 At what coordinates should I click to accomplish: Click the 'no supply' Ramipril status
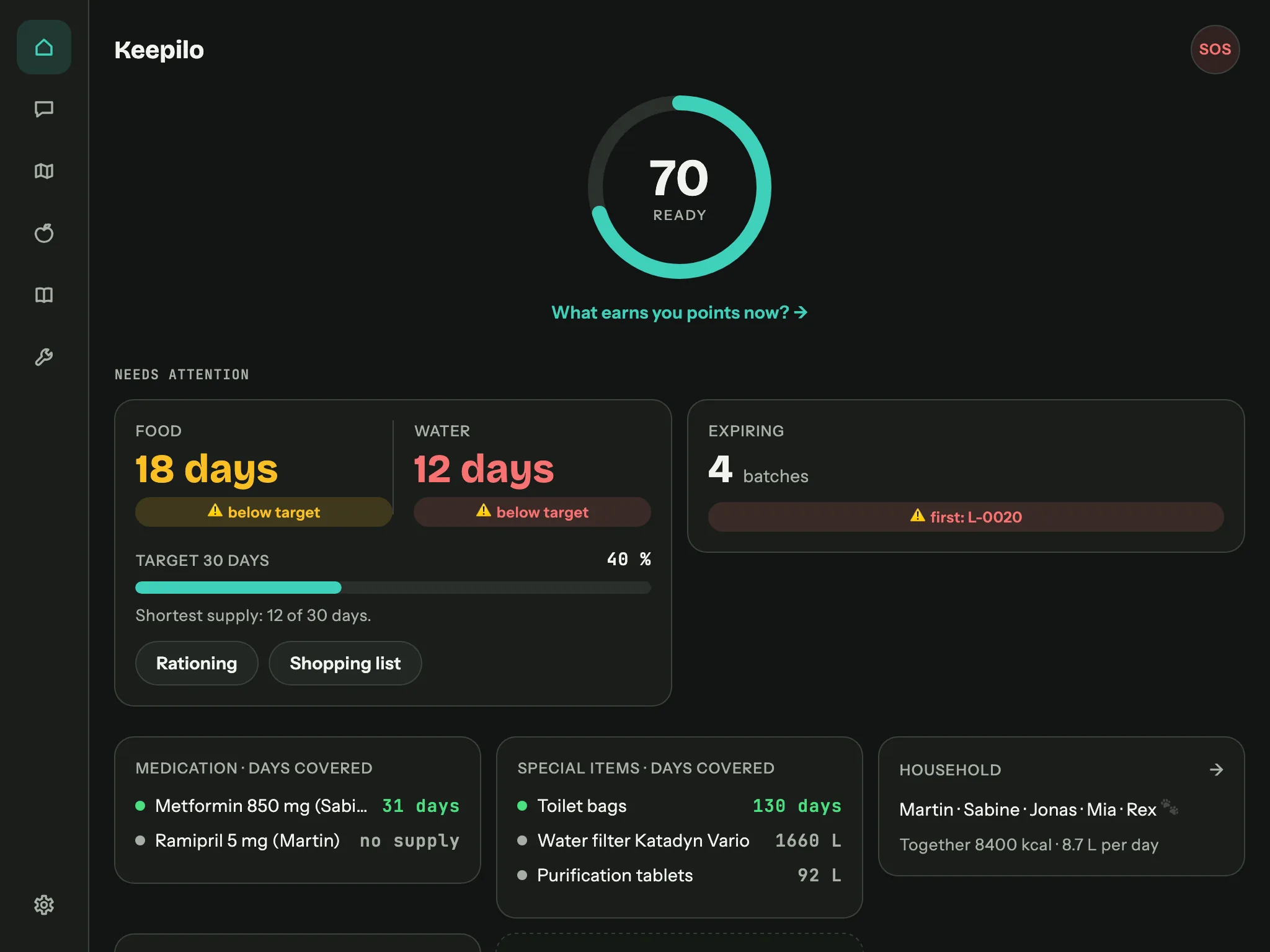(x=410, y=841)
